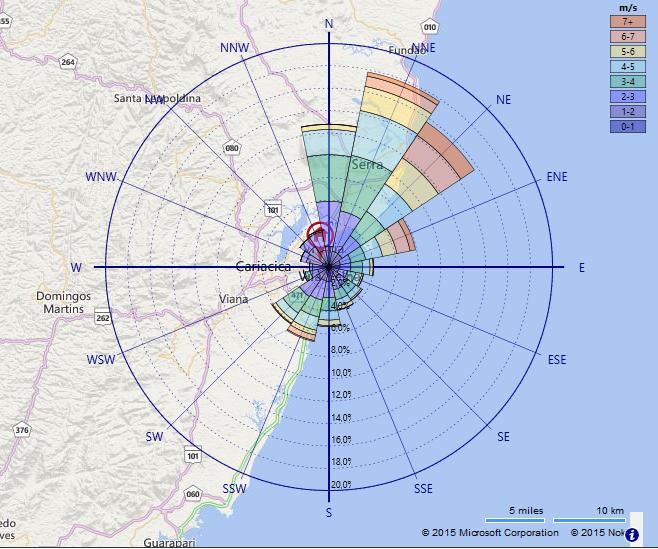Click the Serra city label
Viewport: 658px width, 549px height.
click(367, 164)
